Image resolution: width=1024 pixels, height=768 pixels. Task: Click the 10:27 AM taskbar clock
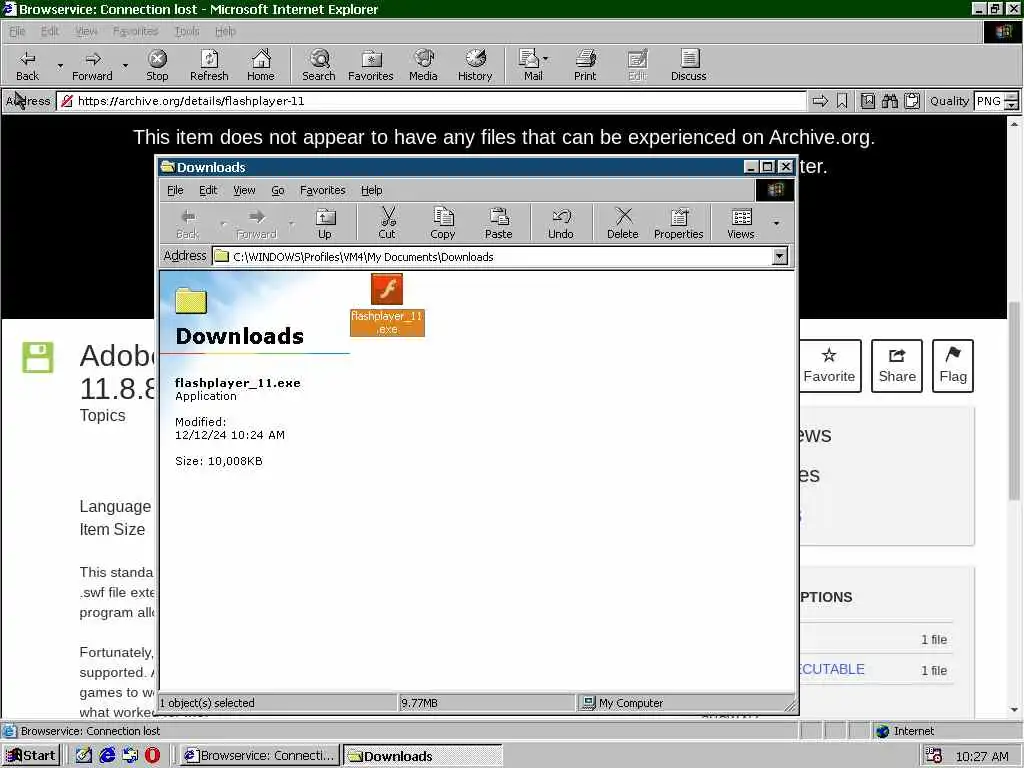982,756
